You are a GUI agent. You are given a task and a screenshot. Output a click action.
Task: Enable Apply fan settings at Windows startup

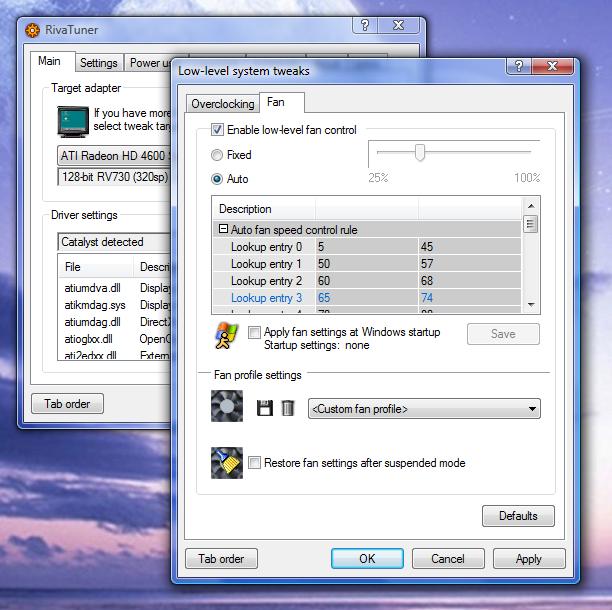(x=255, y=332)
